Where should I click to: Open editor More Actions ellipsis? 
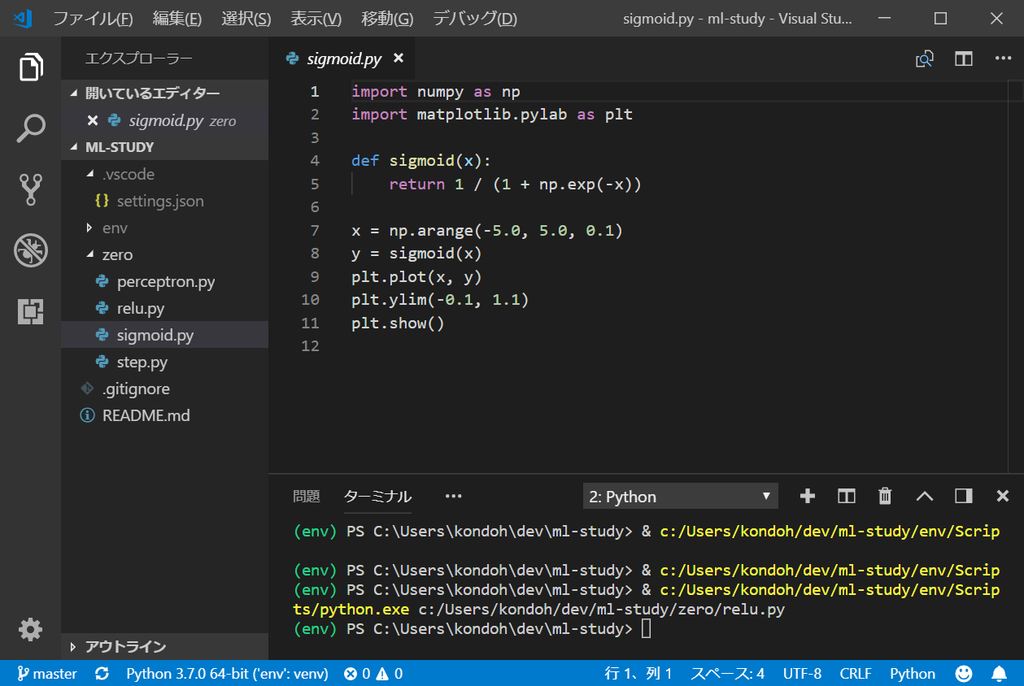click(x=1003, y=59)
